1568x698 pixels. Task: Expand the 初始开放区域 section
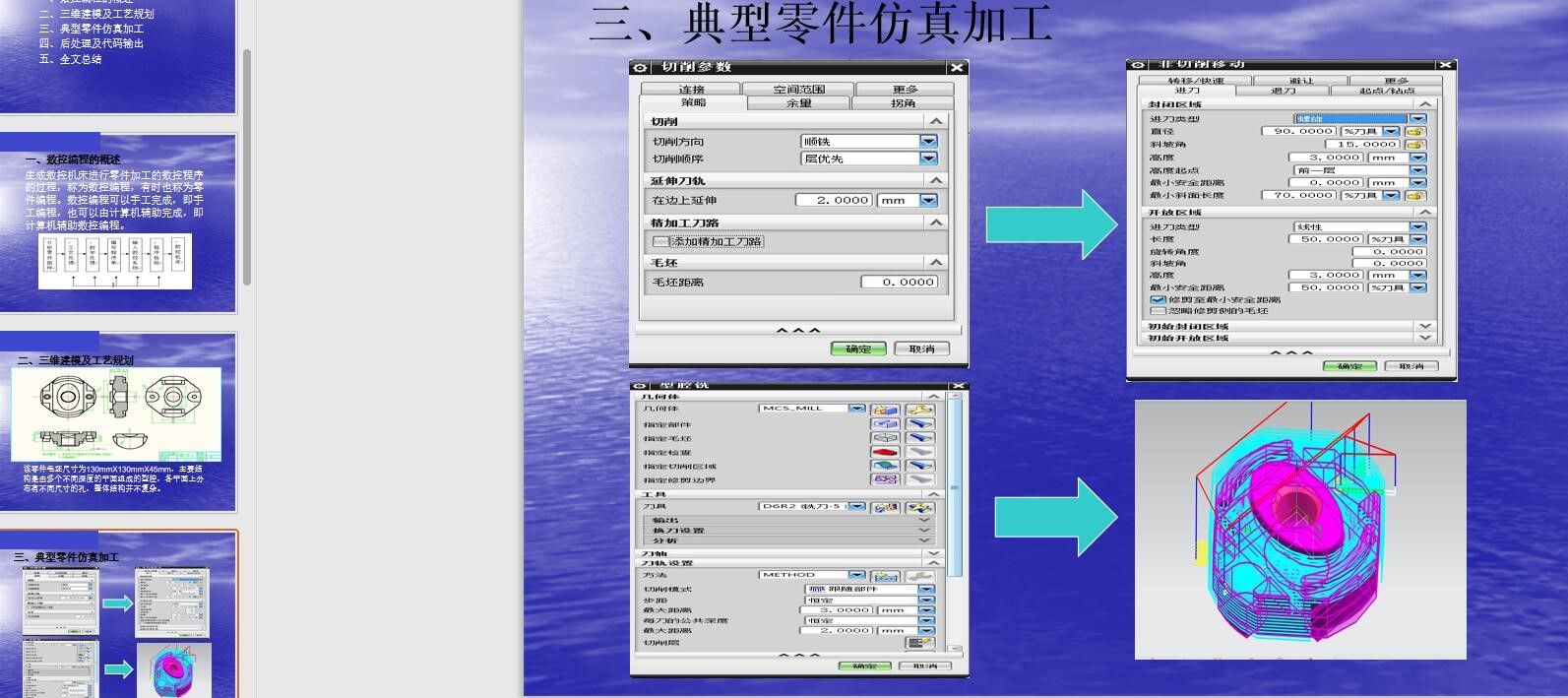click(1425, 338)
